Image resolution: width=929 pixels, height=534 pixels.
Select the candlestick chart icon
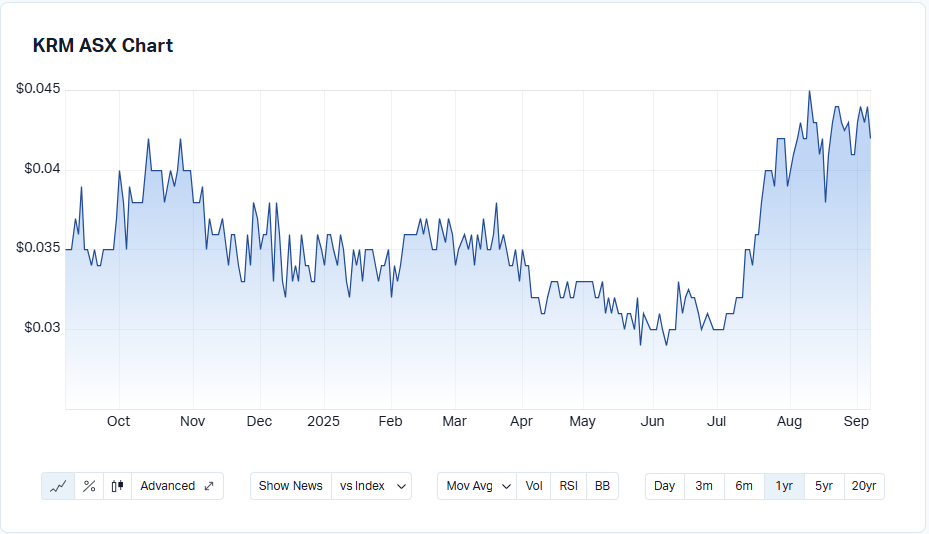118,486
